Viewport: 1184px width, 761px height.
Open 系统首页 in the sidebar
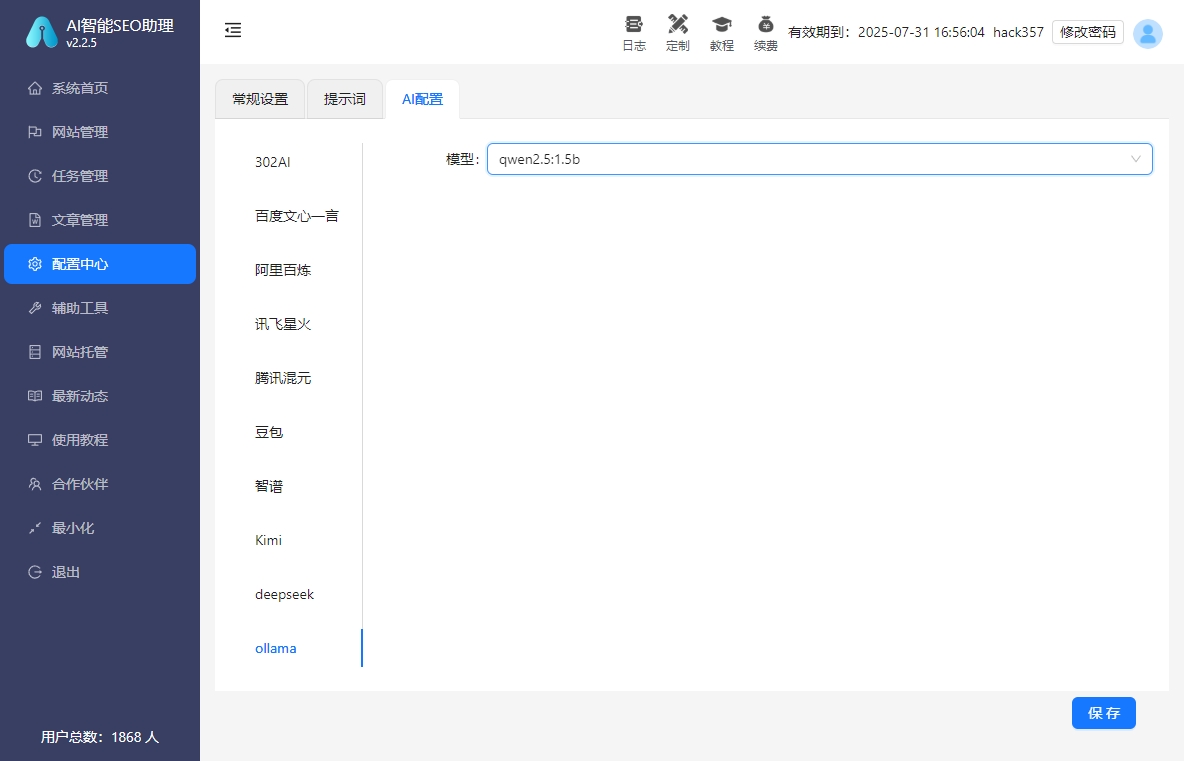tap(100, 88)
